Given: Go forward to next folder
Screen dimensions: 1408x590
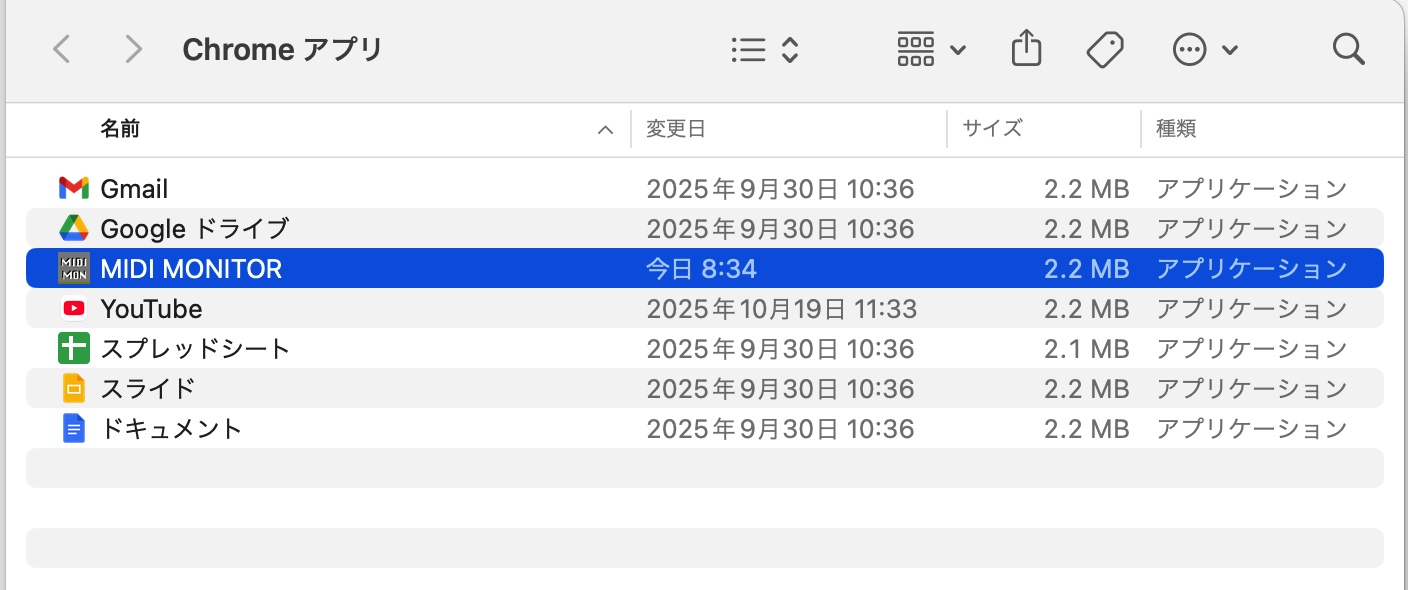Looking at the screenshot, I should coord(133,49).
